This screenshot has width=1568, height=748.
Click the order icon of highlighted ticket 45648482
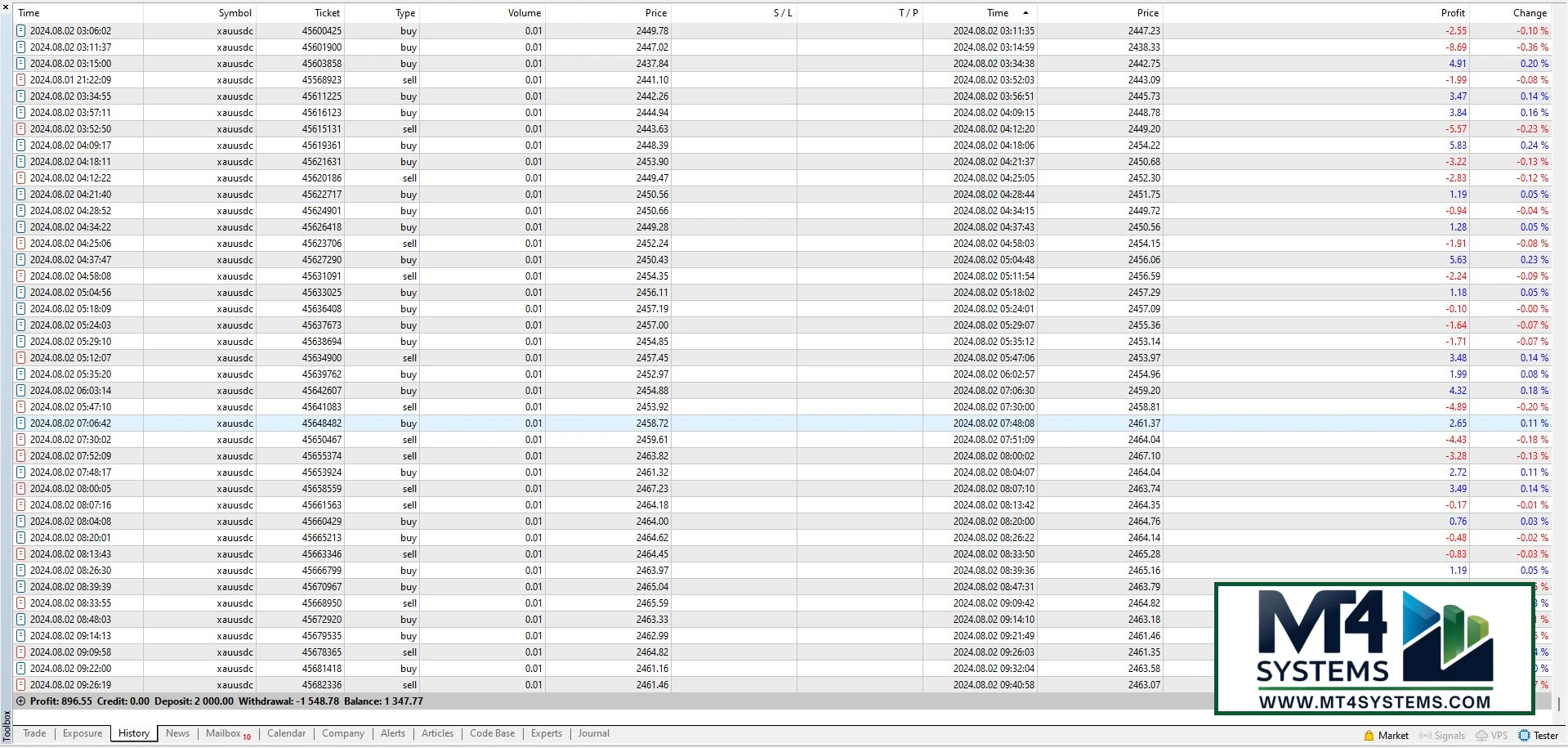(21, 423)
